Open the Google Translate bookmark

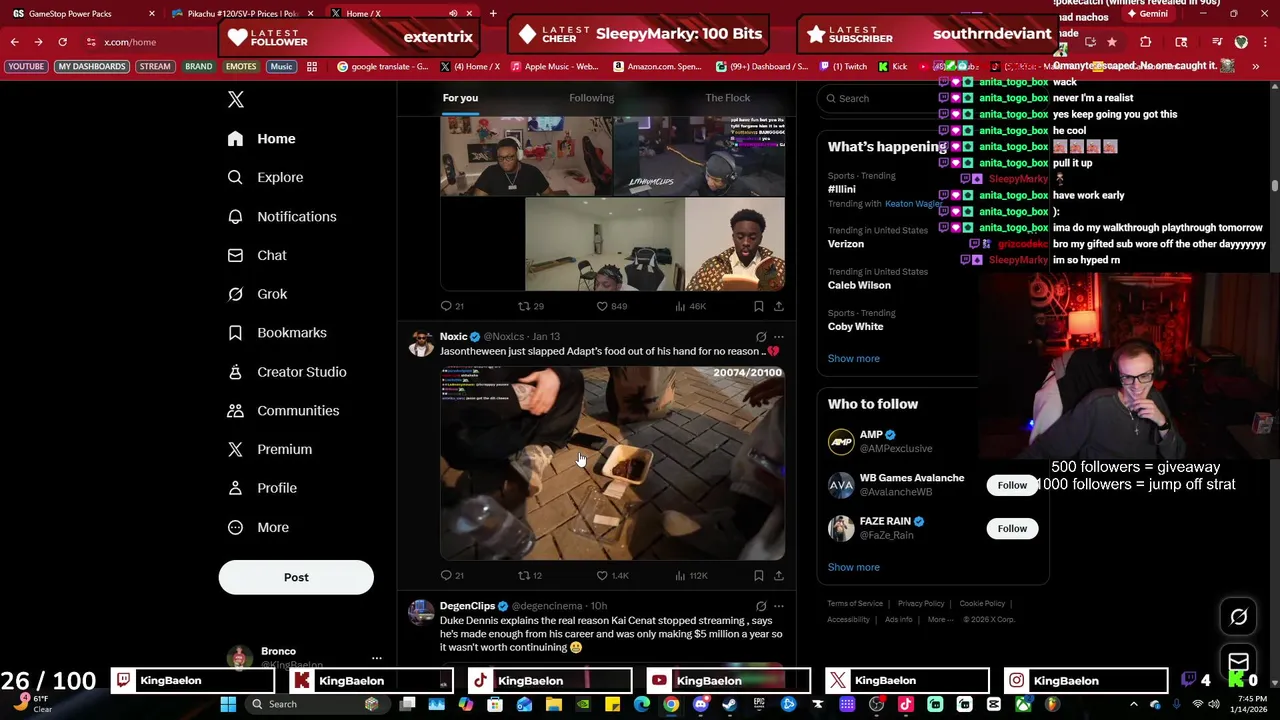[x=383, y=67]
